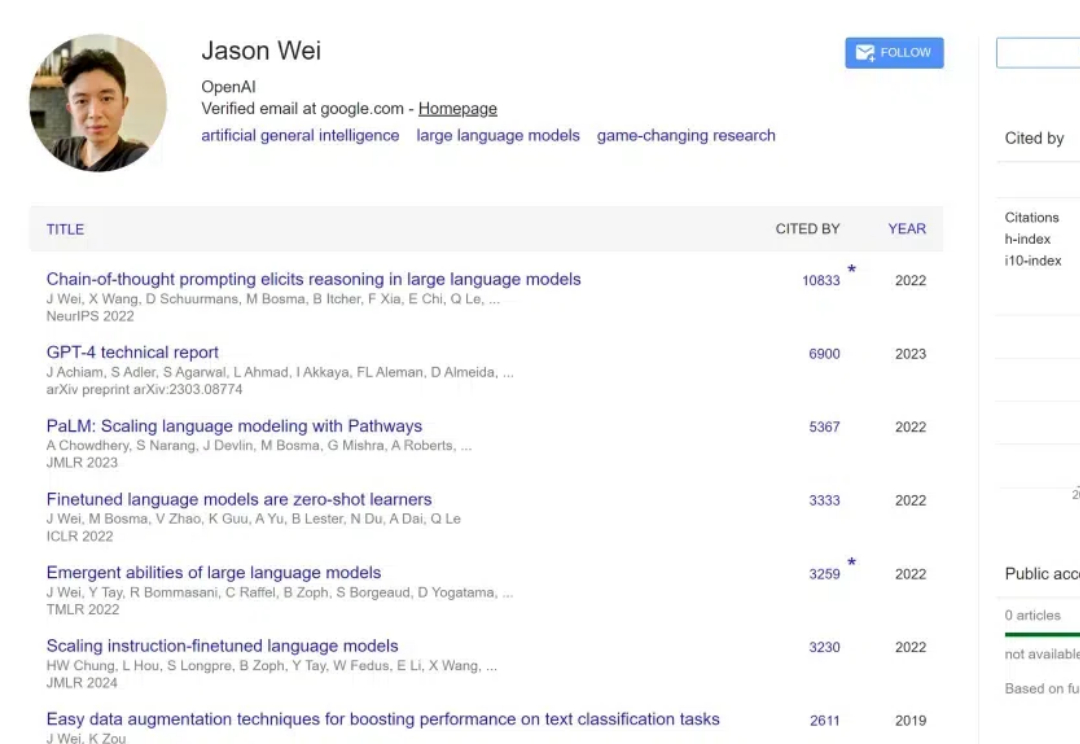The width and height of the screenshot is (1080, 744).
Task: Click the 0 articles link
Action: [1032, 615]
